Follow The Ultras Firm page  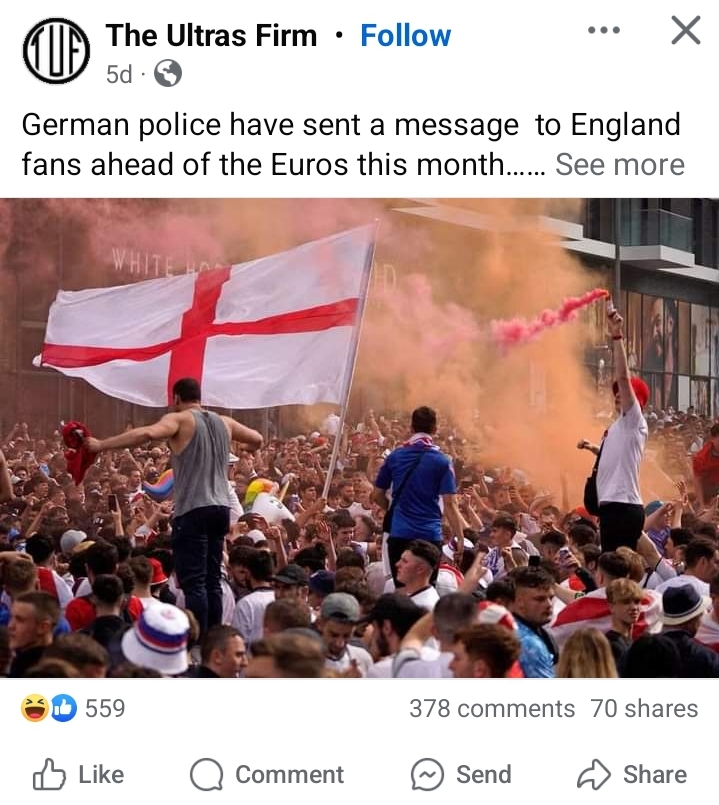pyautogui.click(x=406, y=35)
